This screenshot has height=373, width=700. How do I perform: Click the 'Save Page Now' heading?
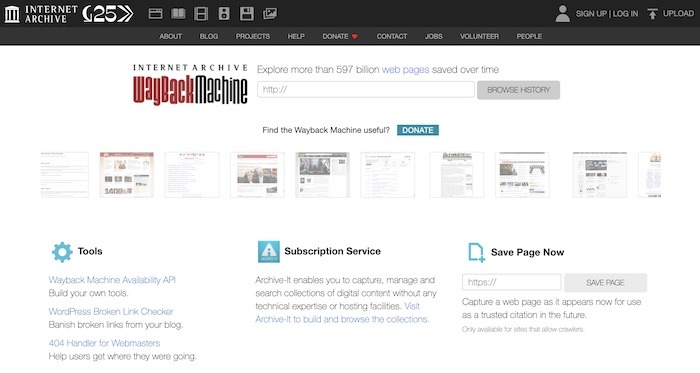pos(528,253)
